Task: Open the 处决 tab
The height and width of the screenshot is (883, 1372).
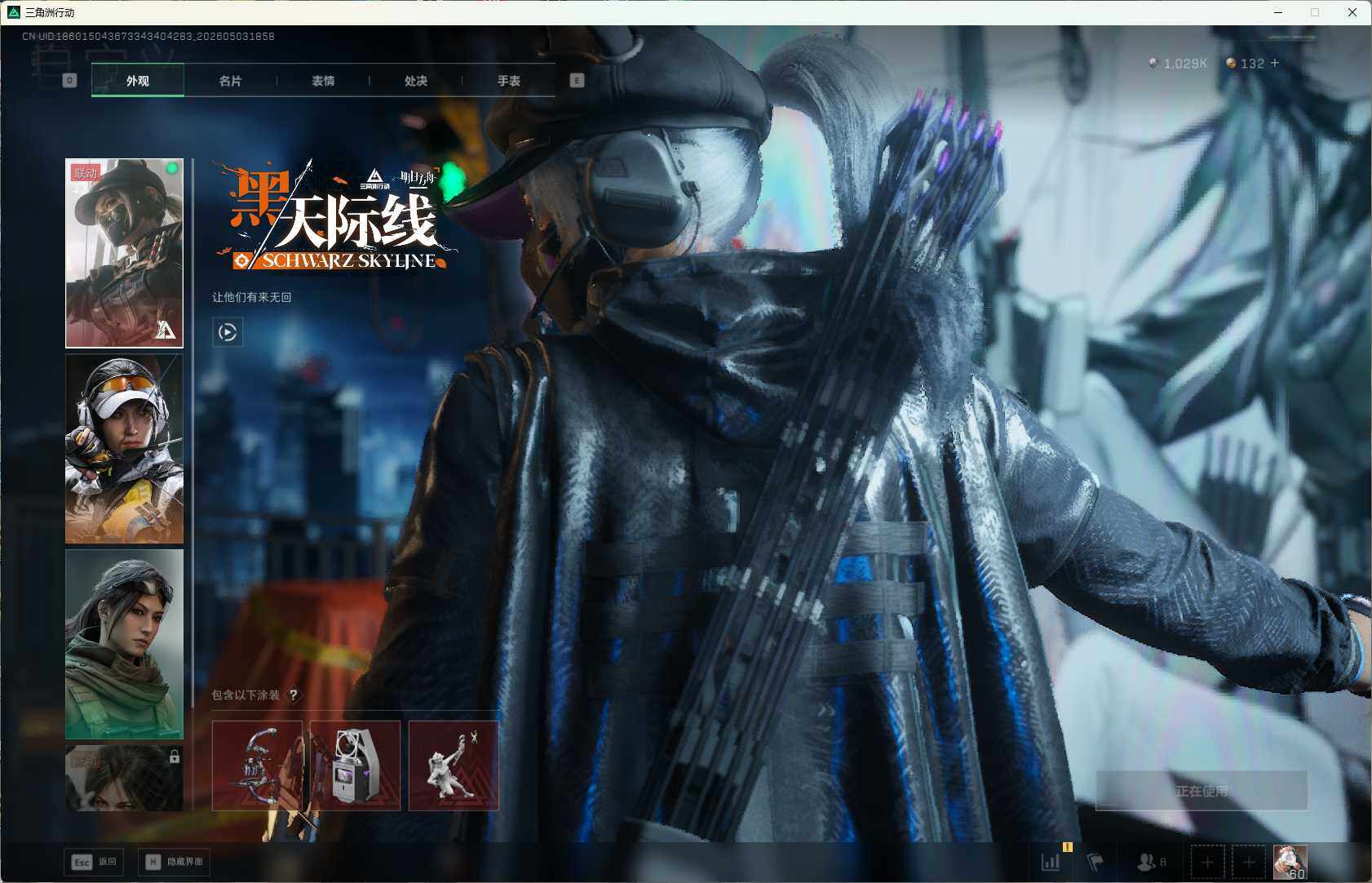Action: click(x=416, y=81)
